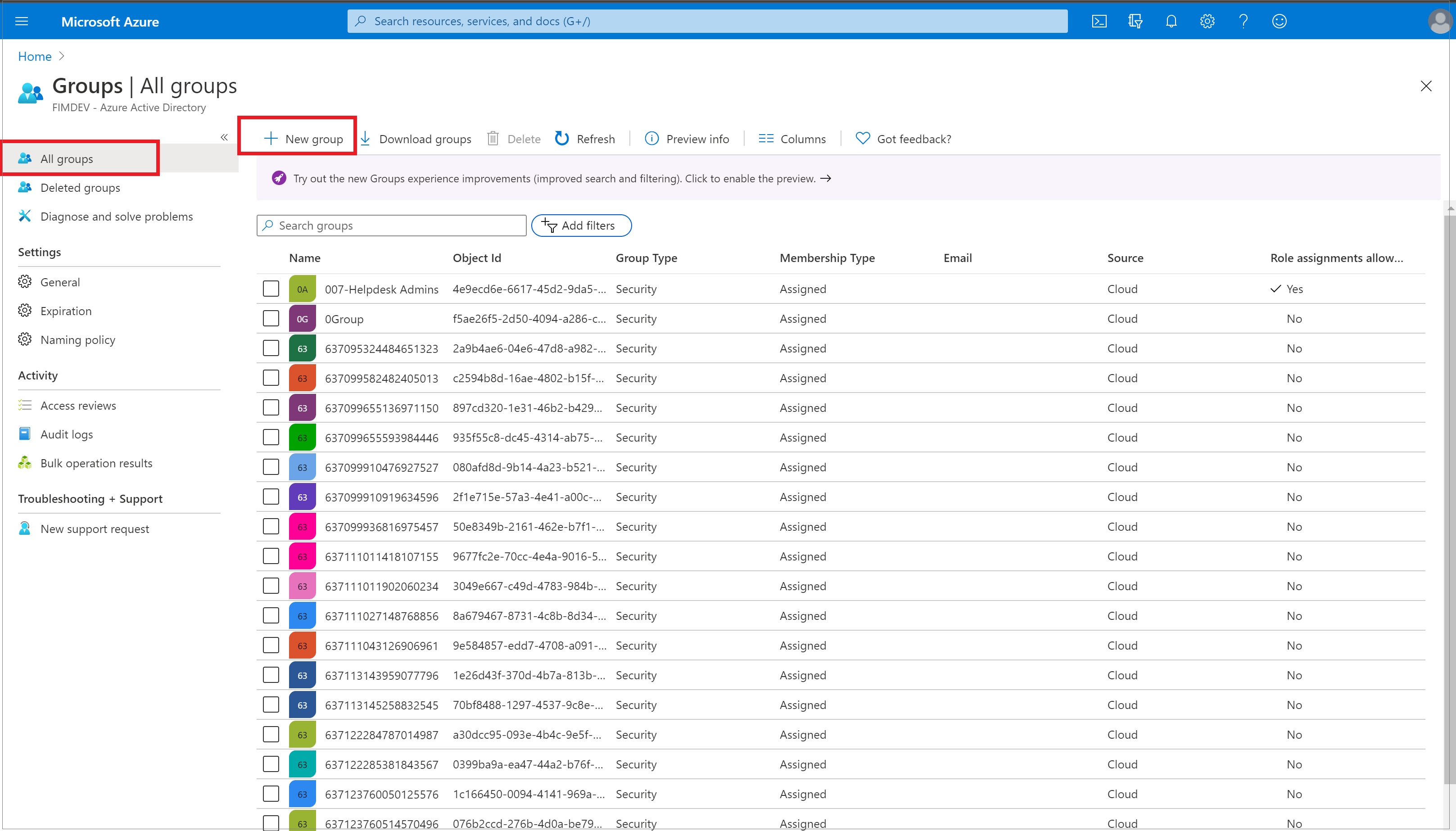Image resolution: width=1456 pixels, height=831 pixels.
Task: Open Directory + subscription filter icon
Action: [1135, 22]
